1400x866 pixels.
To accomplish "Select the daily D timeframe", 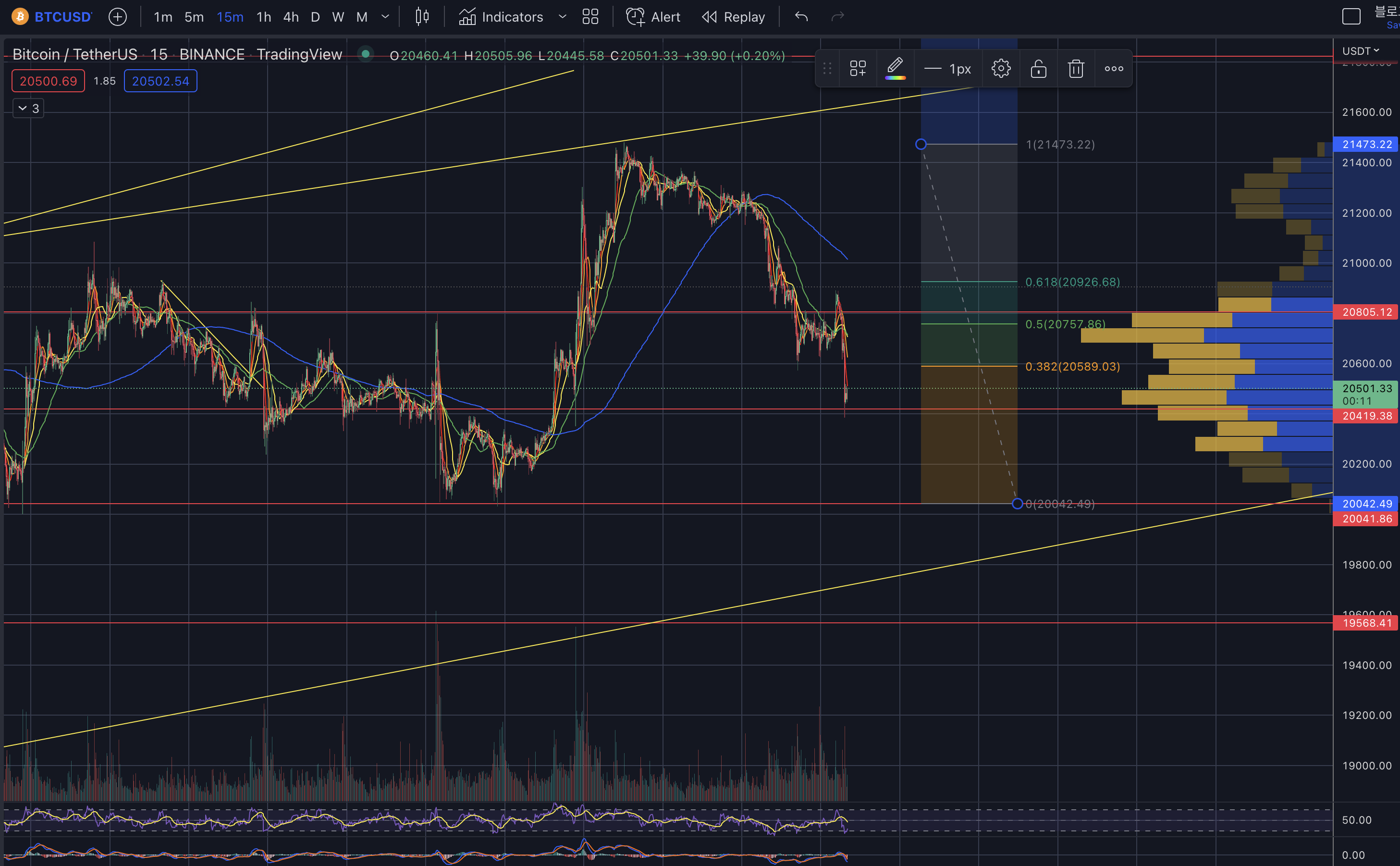I will (315, 17).
